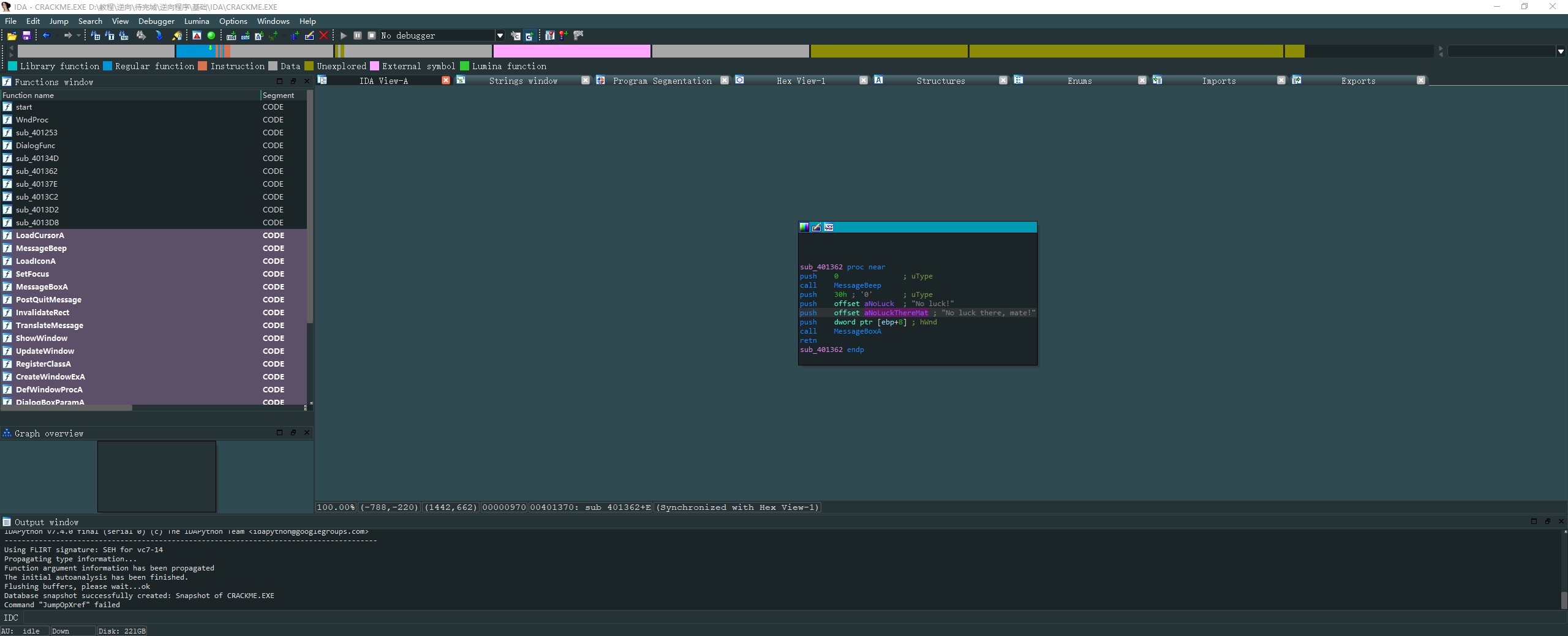Click the green circle toolbar icon
Viewport: 1568px width, 636px height.
211,36
